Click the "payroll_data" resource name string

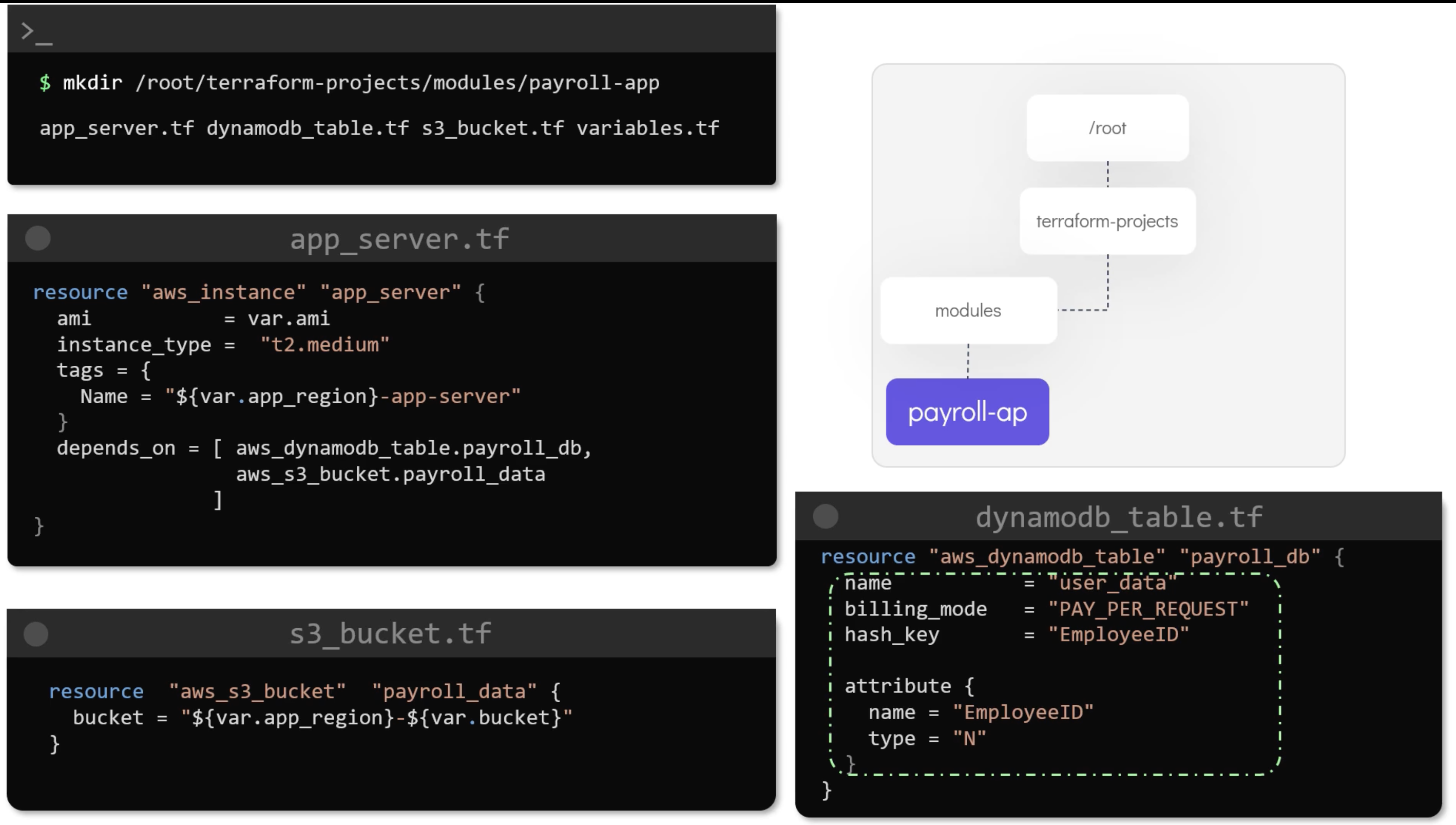[454, 691]
